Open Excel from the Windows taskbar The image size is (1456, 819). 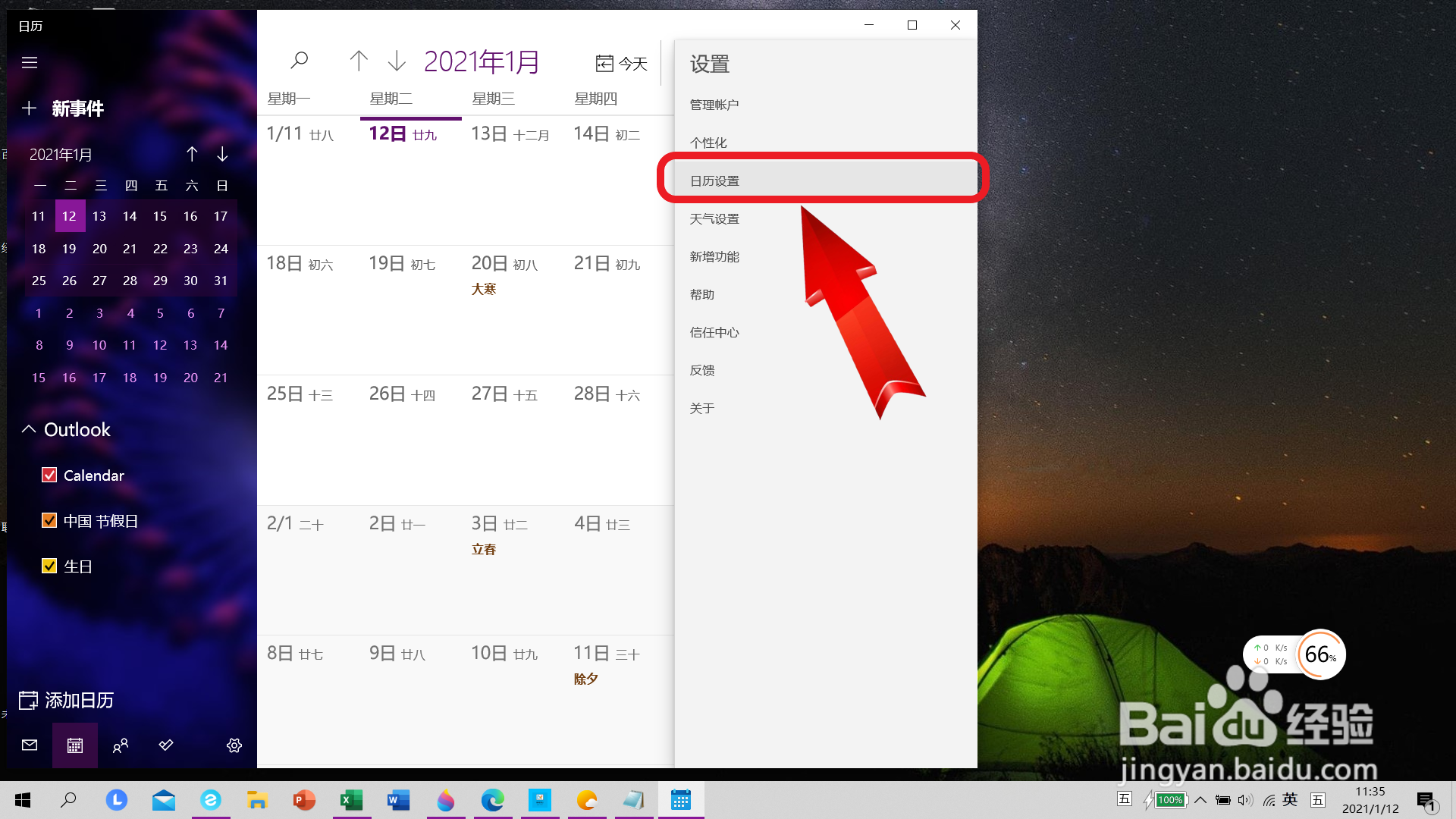(351, 800)
